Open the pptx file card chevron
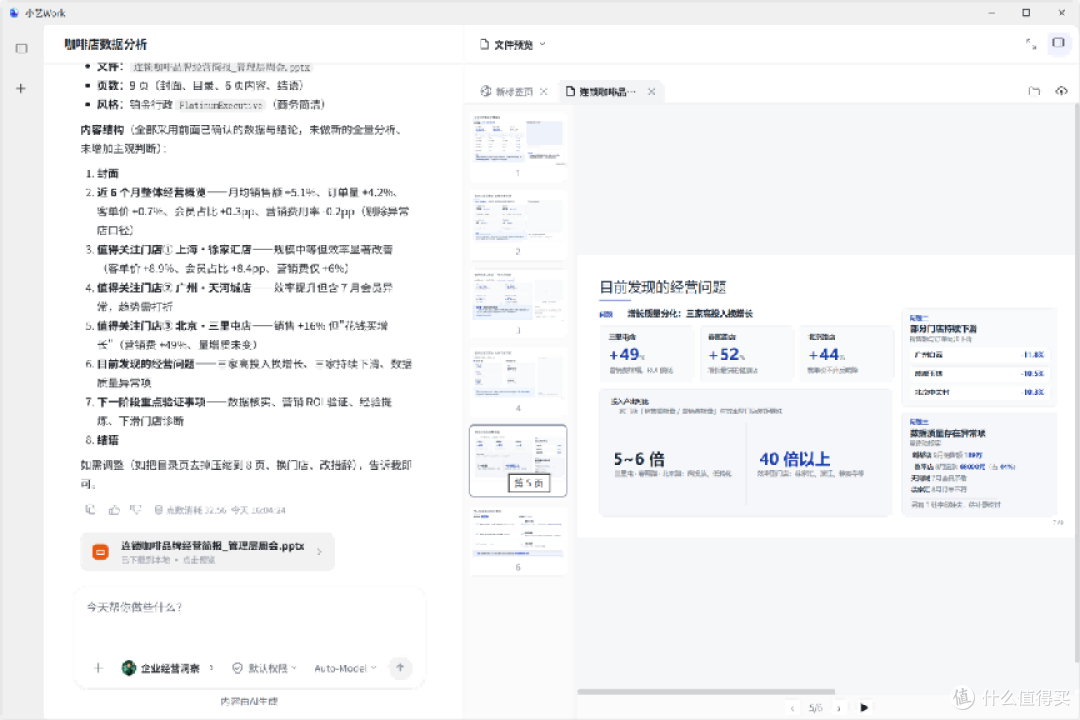Image resolution: width=1080 pixels, height=720 pixels. pyautogui.click(x=319, y=551)
